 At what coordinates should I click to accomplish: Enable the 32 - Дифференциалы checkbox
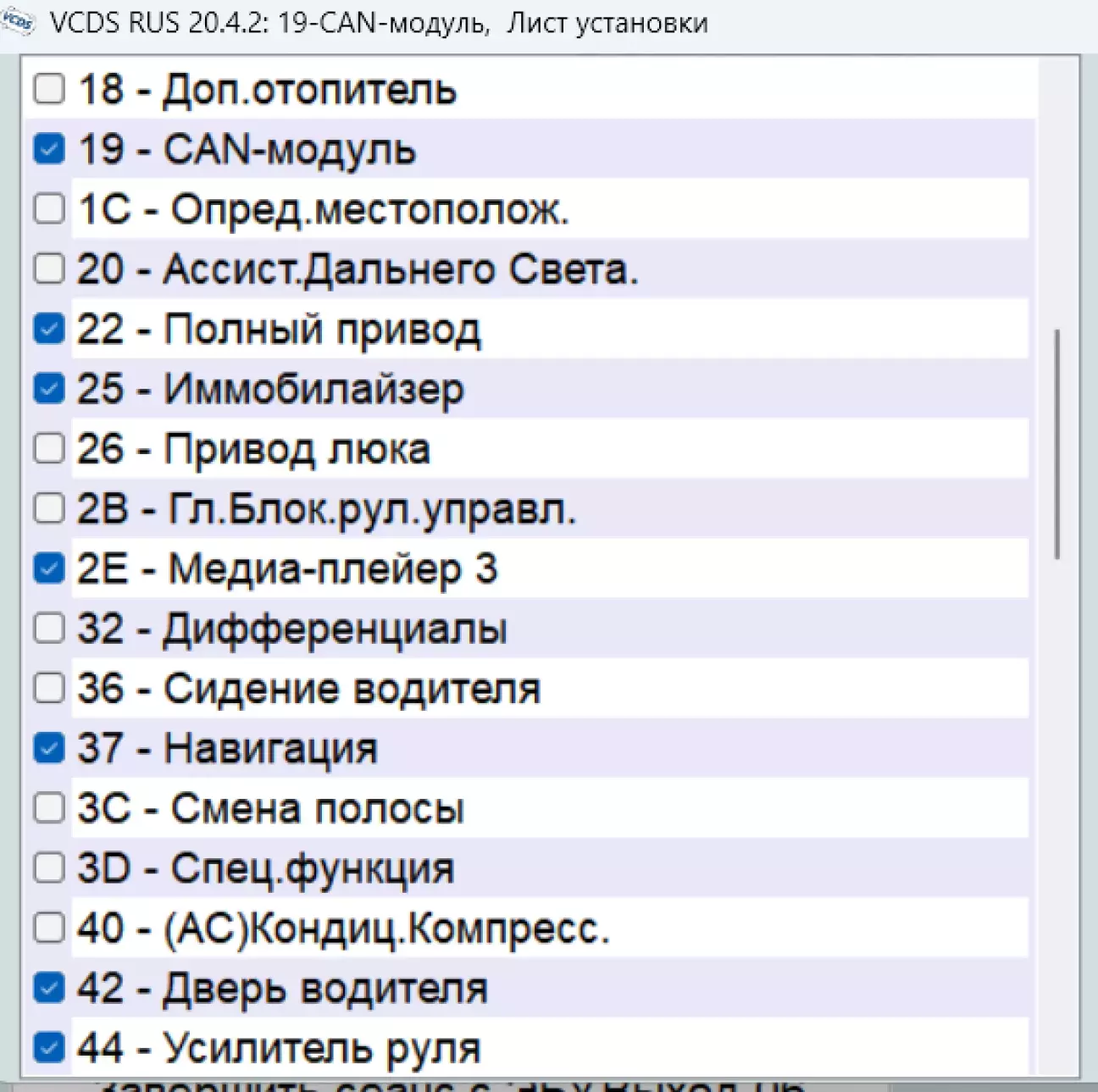coord(49,629)
